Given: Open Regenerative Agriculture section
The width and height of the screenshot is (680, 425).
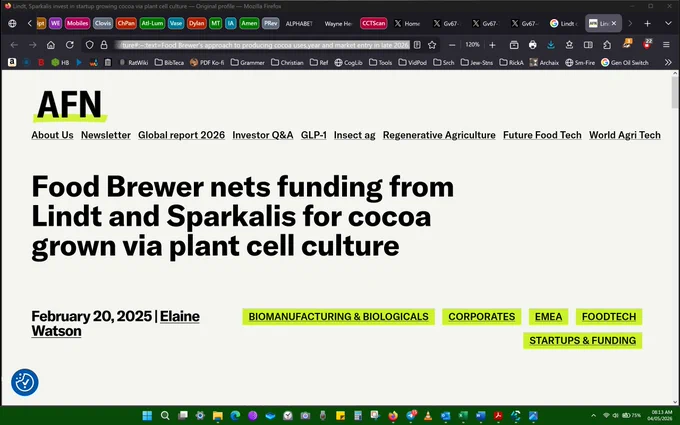Looking at the screenshot, I should click(x=439, y=135).
